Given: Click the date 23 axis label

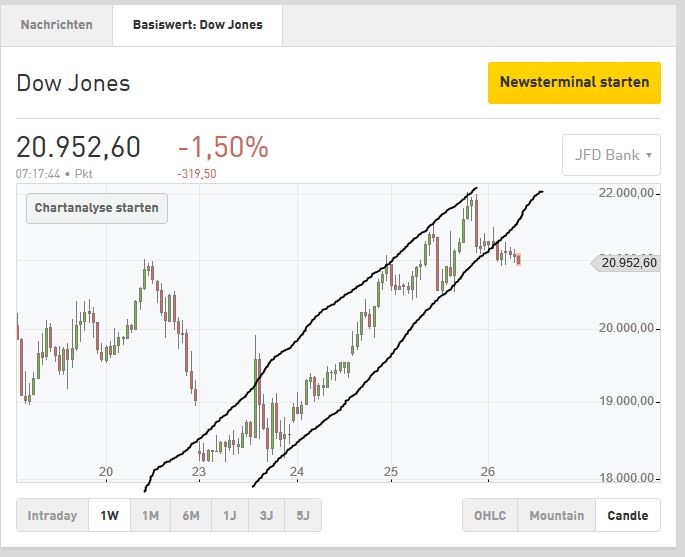Looking at the screenshot, I should [198, 472].
